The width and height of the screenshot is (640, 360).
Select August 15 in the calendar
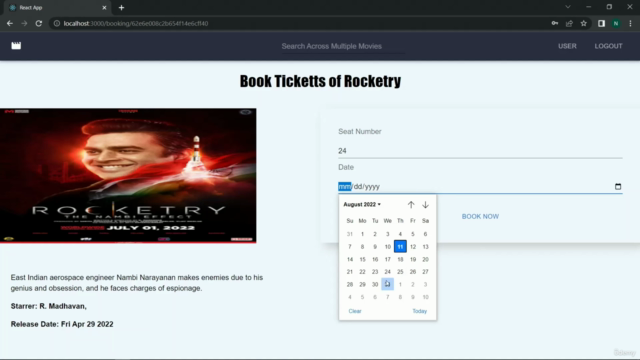(x=362, y=259)
